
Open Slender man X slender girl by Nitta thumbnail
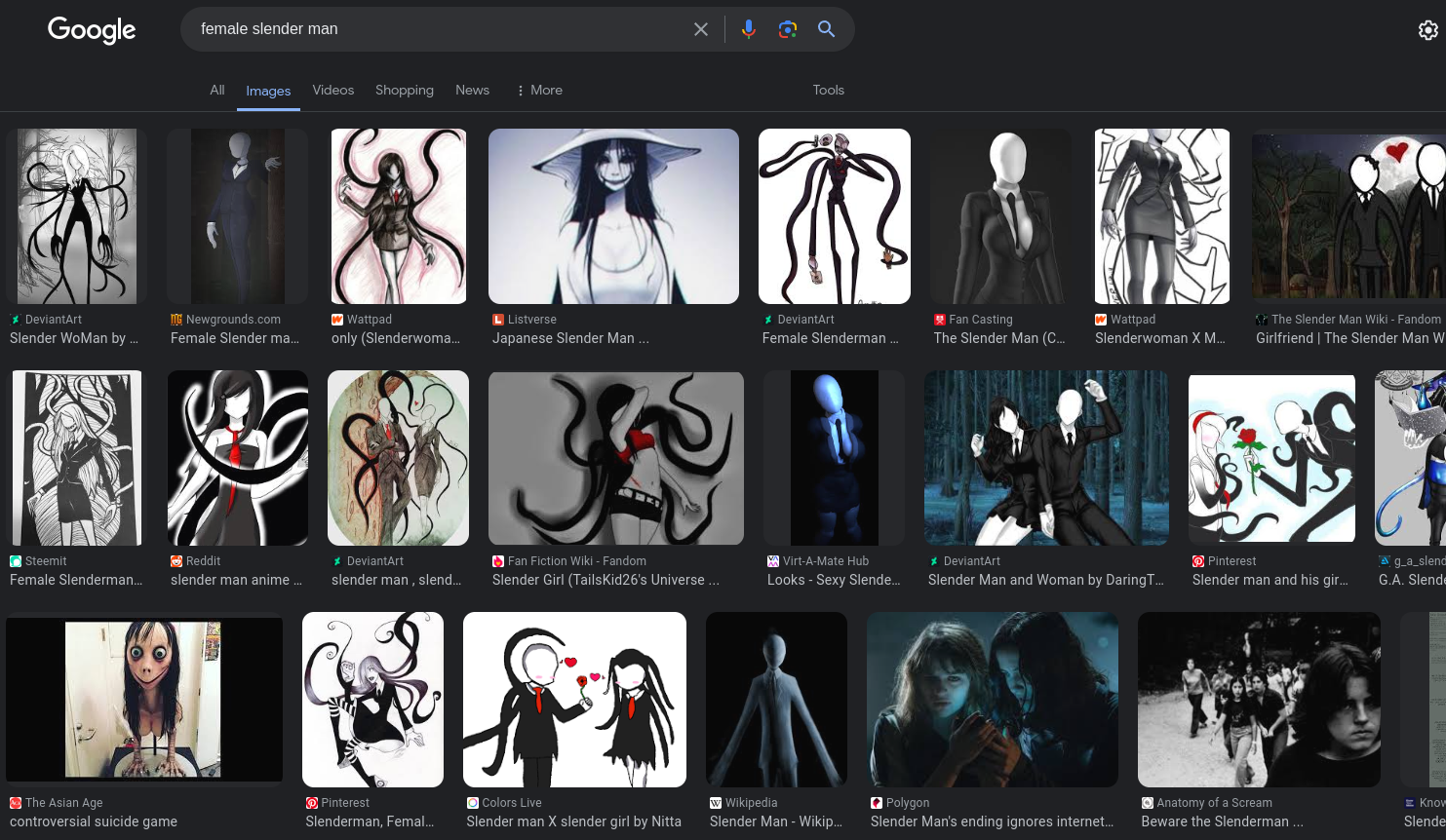click(x=574, y=700)
